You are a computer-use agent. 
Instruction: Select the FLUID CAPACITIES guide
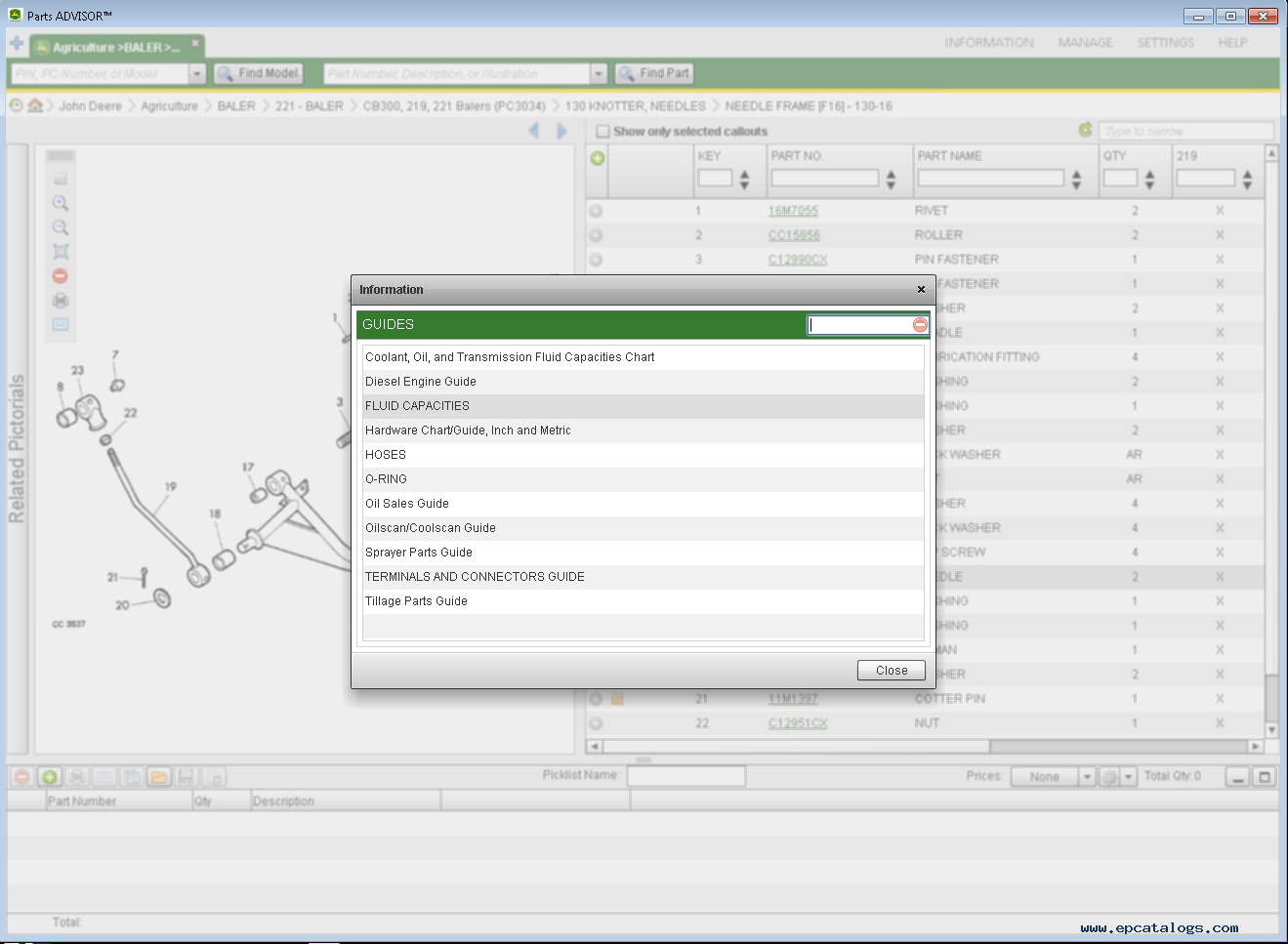pyautogui.click(x=417, y=406)
